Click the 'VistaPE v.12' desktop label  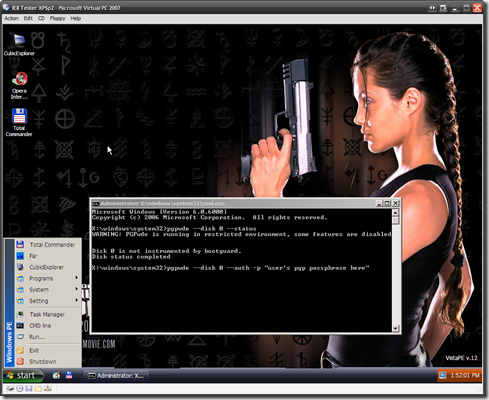pyautogui.click(x=461, y=358)
